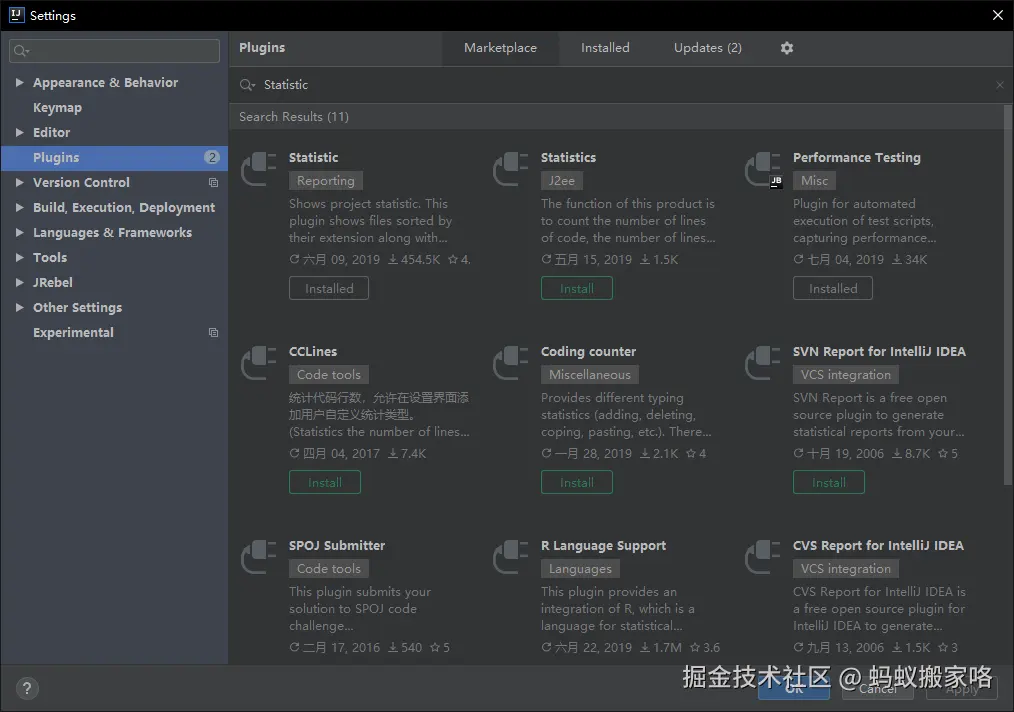Click the plugin list vertical scrollbar

pos(1007,300)
